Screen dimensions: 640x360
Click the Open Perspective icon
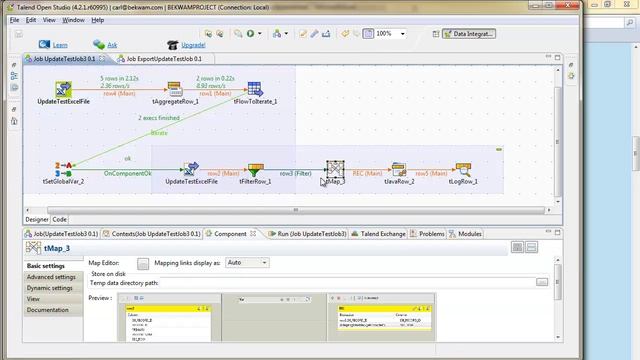[436, 34]
